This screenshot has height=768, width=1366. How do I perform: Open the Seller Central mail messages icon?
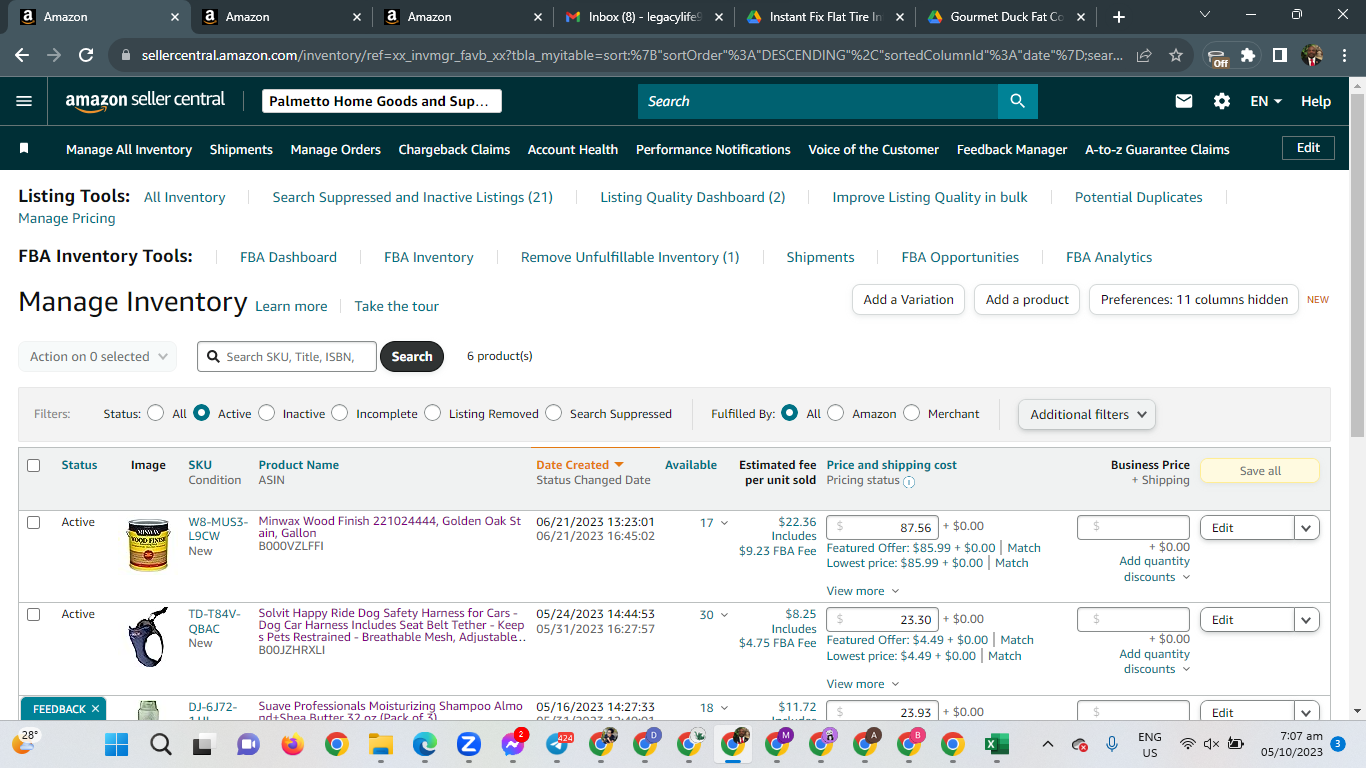pyautogui.click(x=1184, y=101)
